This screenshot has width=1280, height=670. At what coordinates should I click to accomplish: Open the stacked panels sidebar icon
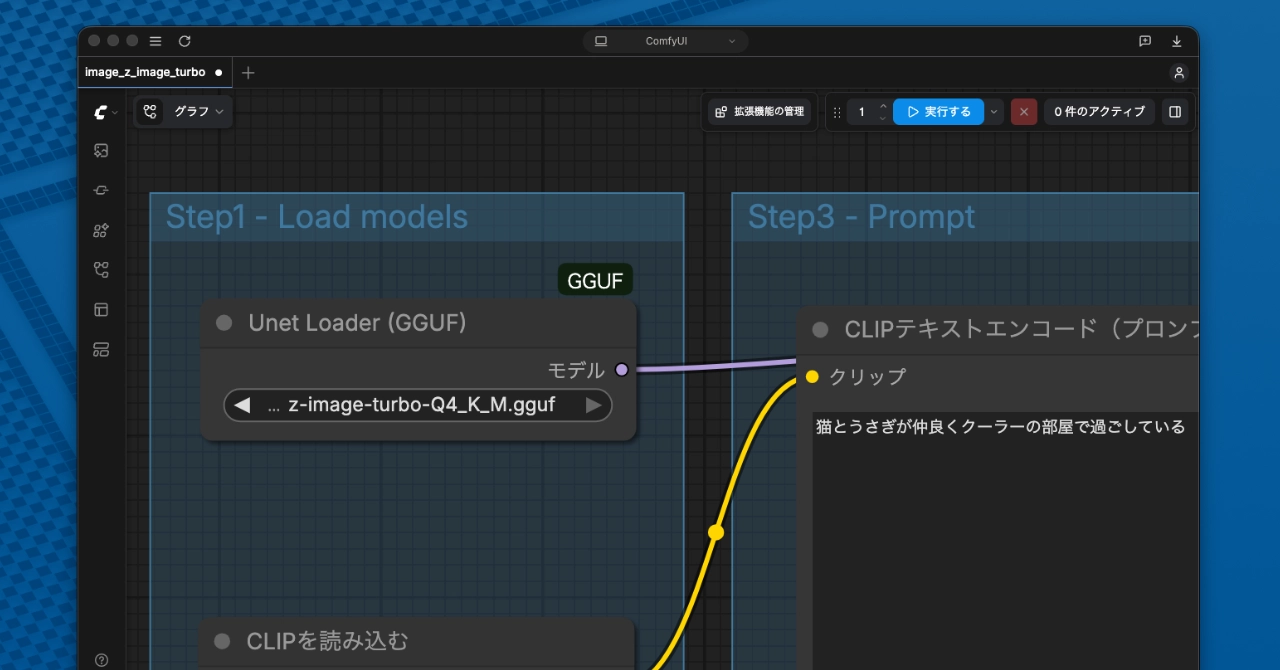coord(101,350)
